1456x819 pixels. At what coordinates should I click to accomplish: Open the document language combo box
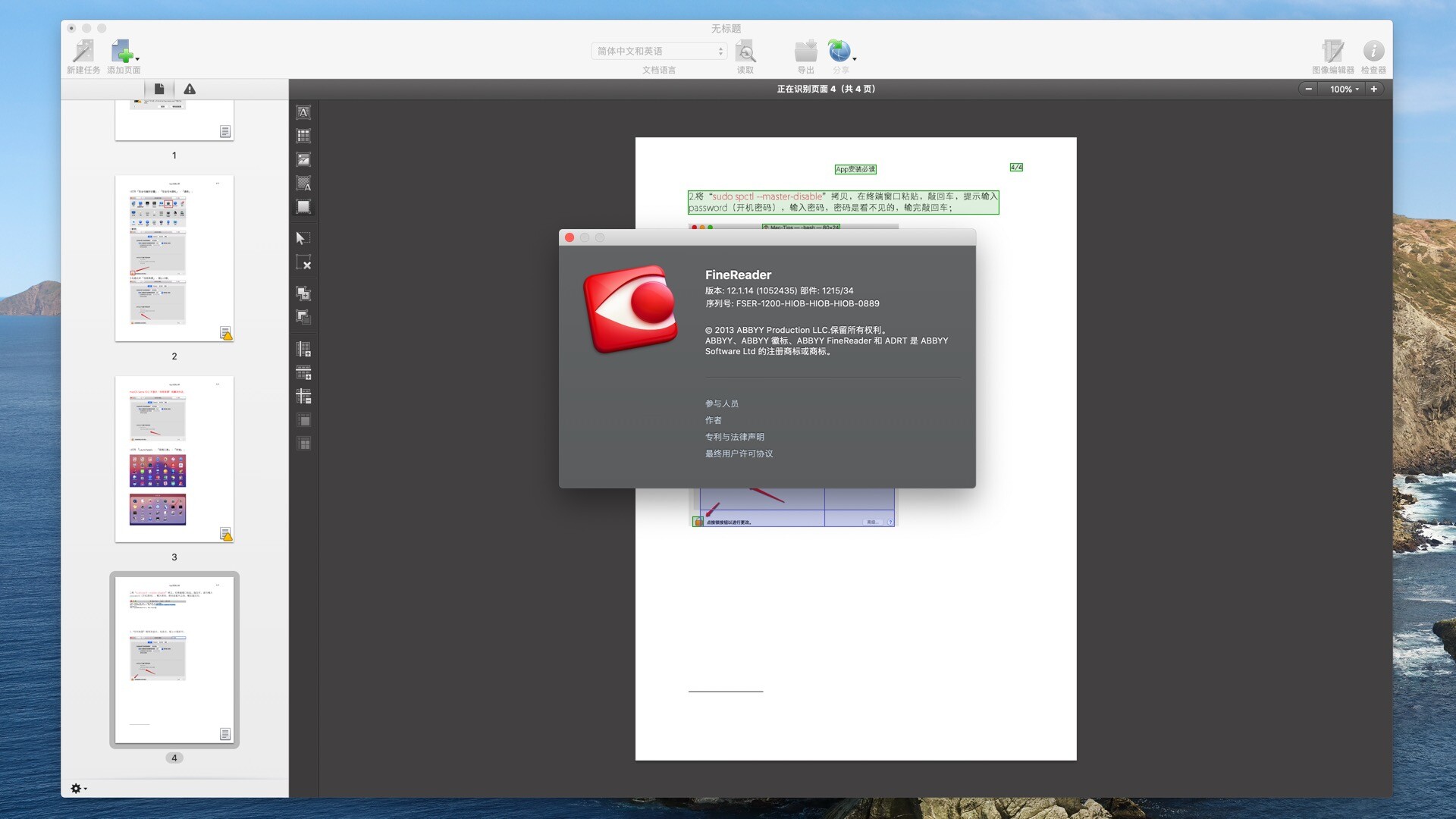(x=658, y=51)
